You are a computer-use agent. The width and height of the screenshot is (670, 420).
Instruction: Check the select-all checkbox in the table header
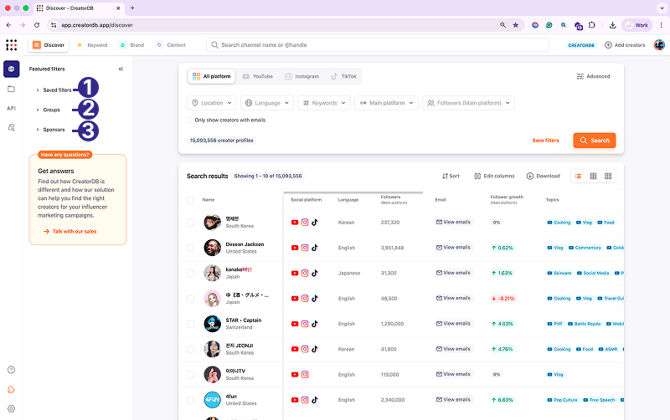(190, 200)
